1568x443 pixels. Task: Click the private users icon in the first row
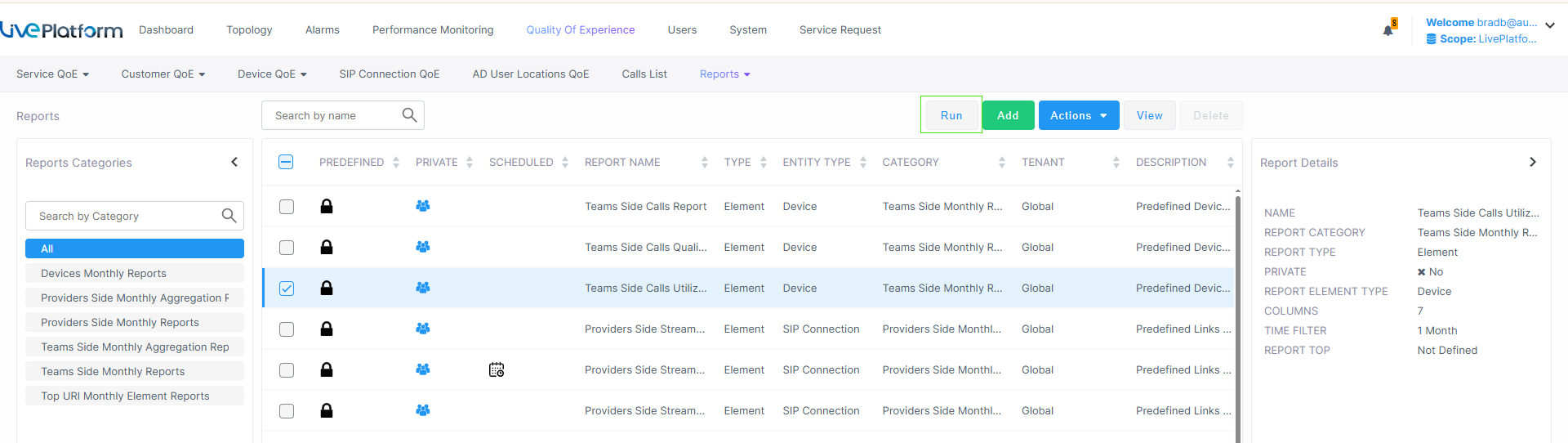(423, 207)
